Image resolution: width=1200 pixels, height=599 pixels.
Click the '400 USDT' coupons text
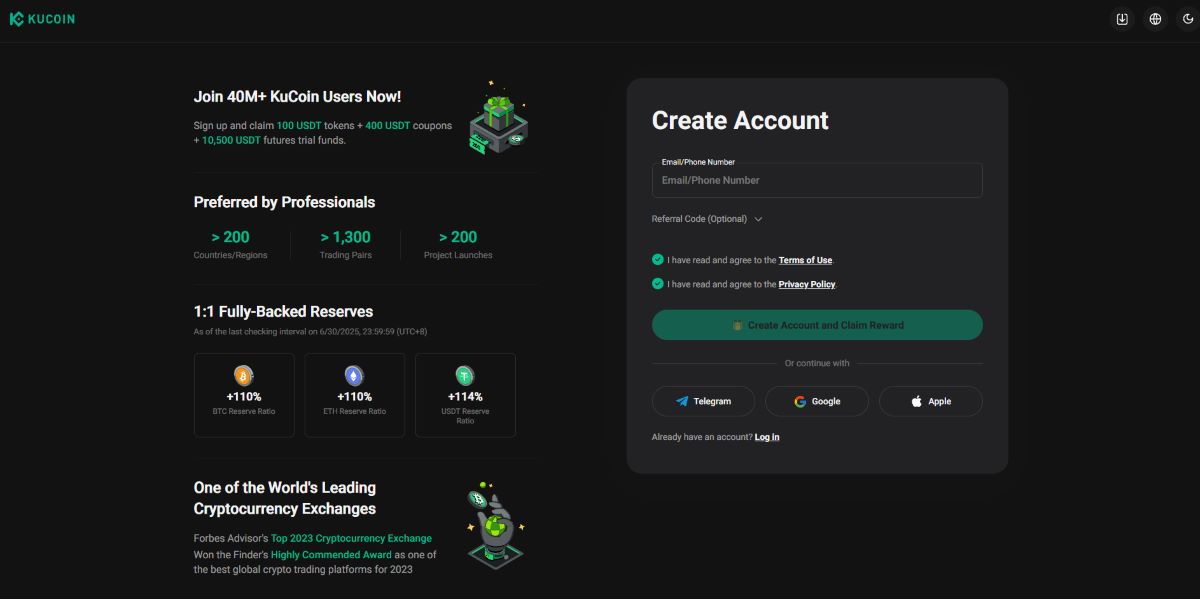pos(387,125)
